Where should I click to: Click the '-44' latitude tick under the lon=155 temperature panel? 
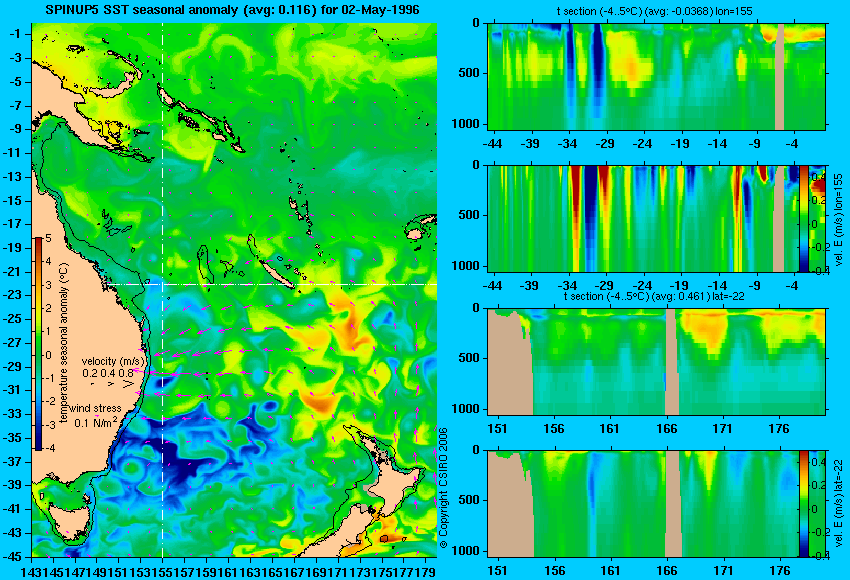click(492, 144)
